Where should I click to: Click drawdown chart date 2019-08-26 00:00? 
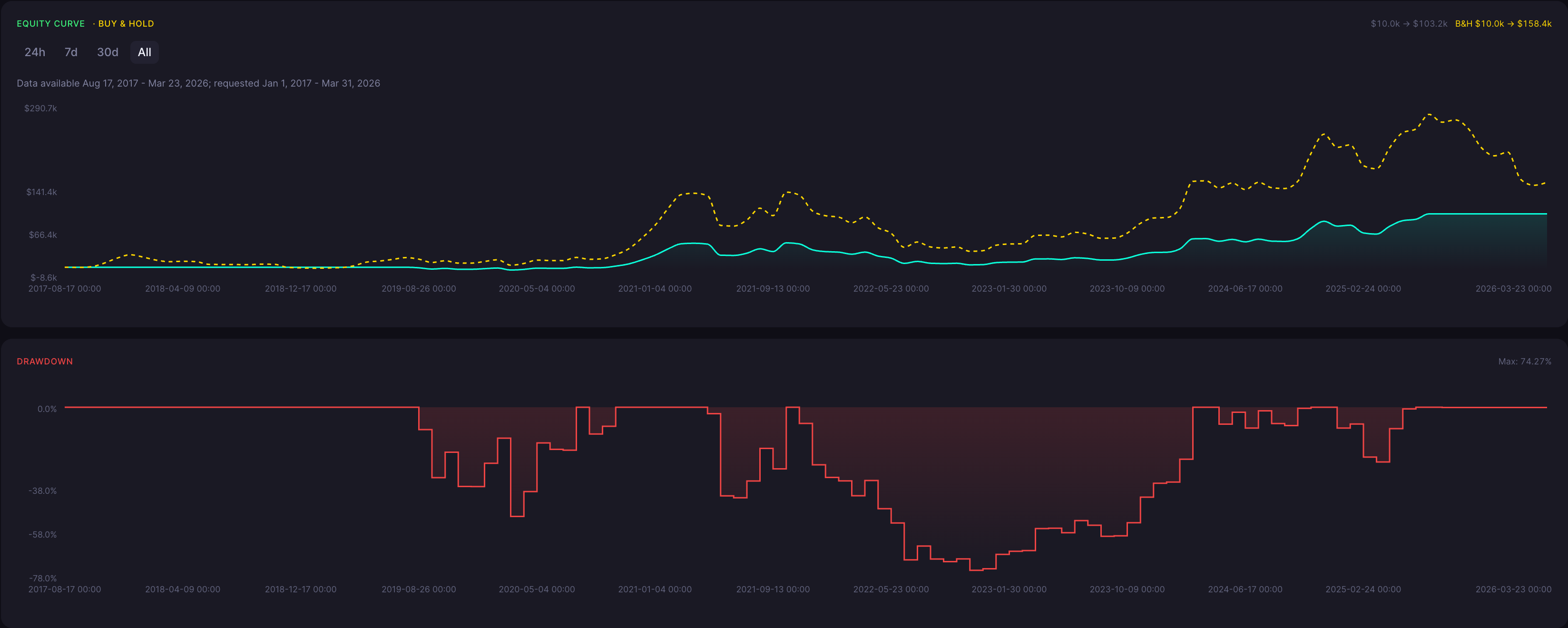click(x=419, y=589)
